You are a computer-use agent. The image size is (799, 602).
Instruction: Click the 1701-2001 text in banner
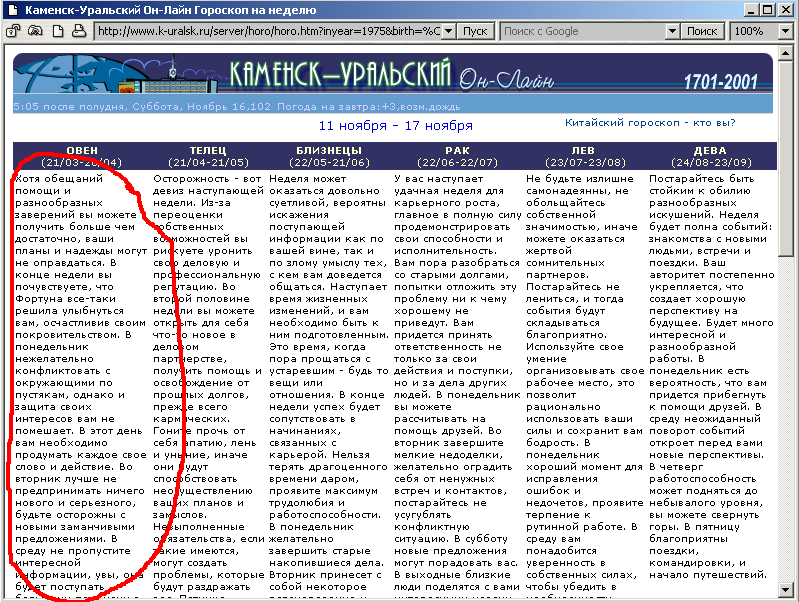click(x=721, y=82)
